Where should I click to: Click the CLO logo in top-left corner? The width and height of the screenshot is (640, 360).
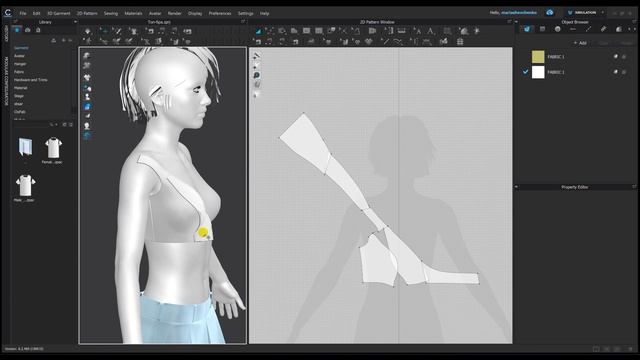coord(8,13)
